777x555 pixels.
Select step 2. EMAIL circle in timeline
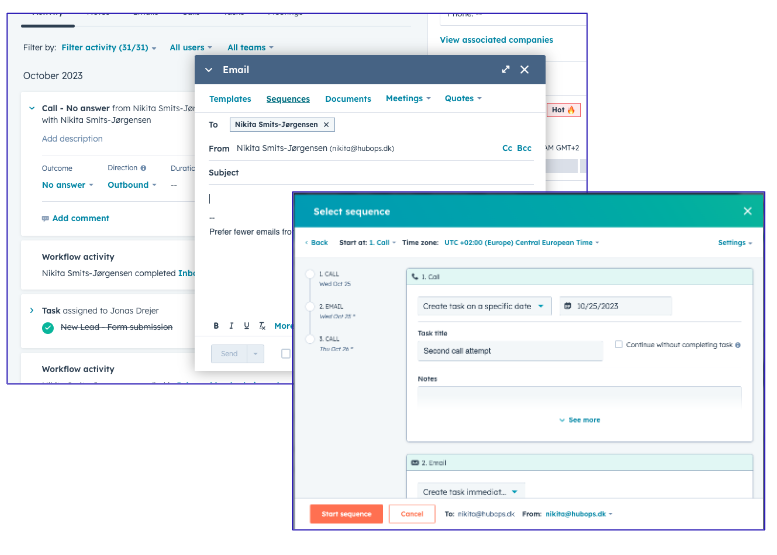(310, 307)
